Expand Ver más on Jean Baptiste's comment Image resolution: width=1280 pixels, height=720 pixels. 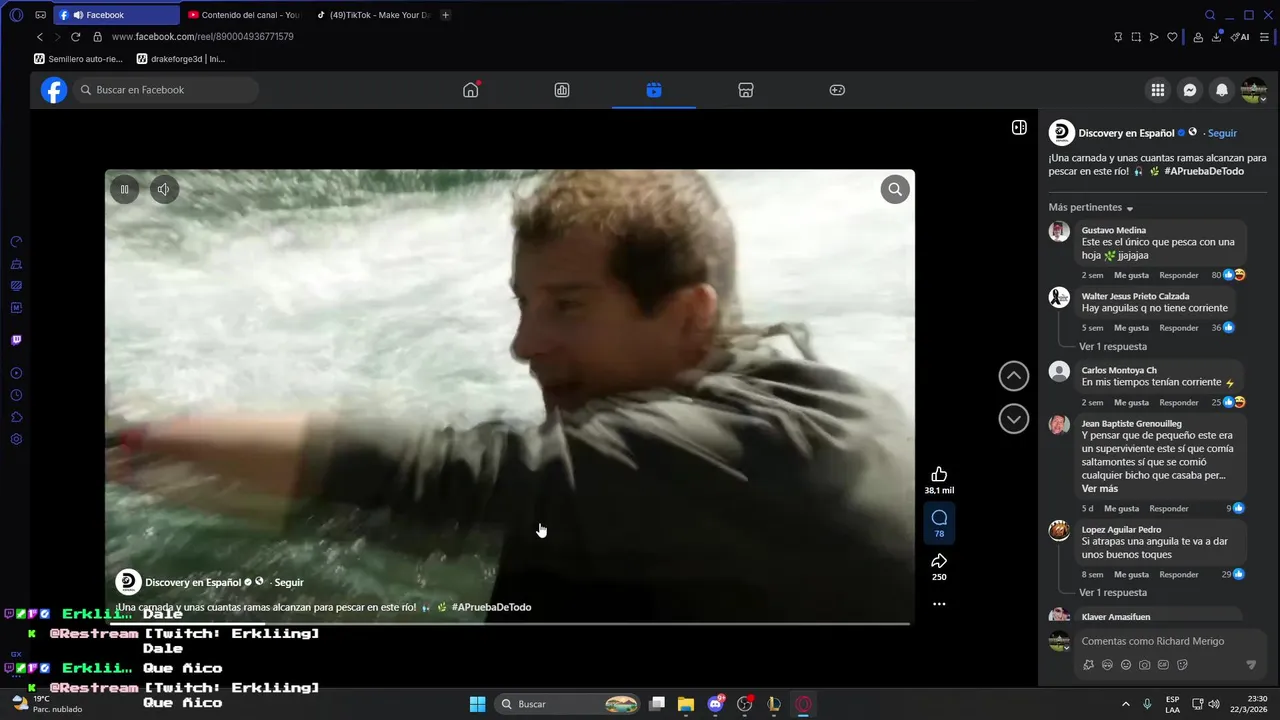pyautogui.click(x=1100, y=489)
